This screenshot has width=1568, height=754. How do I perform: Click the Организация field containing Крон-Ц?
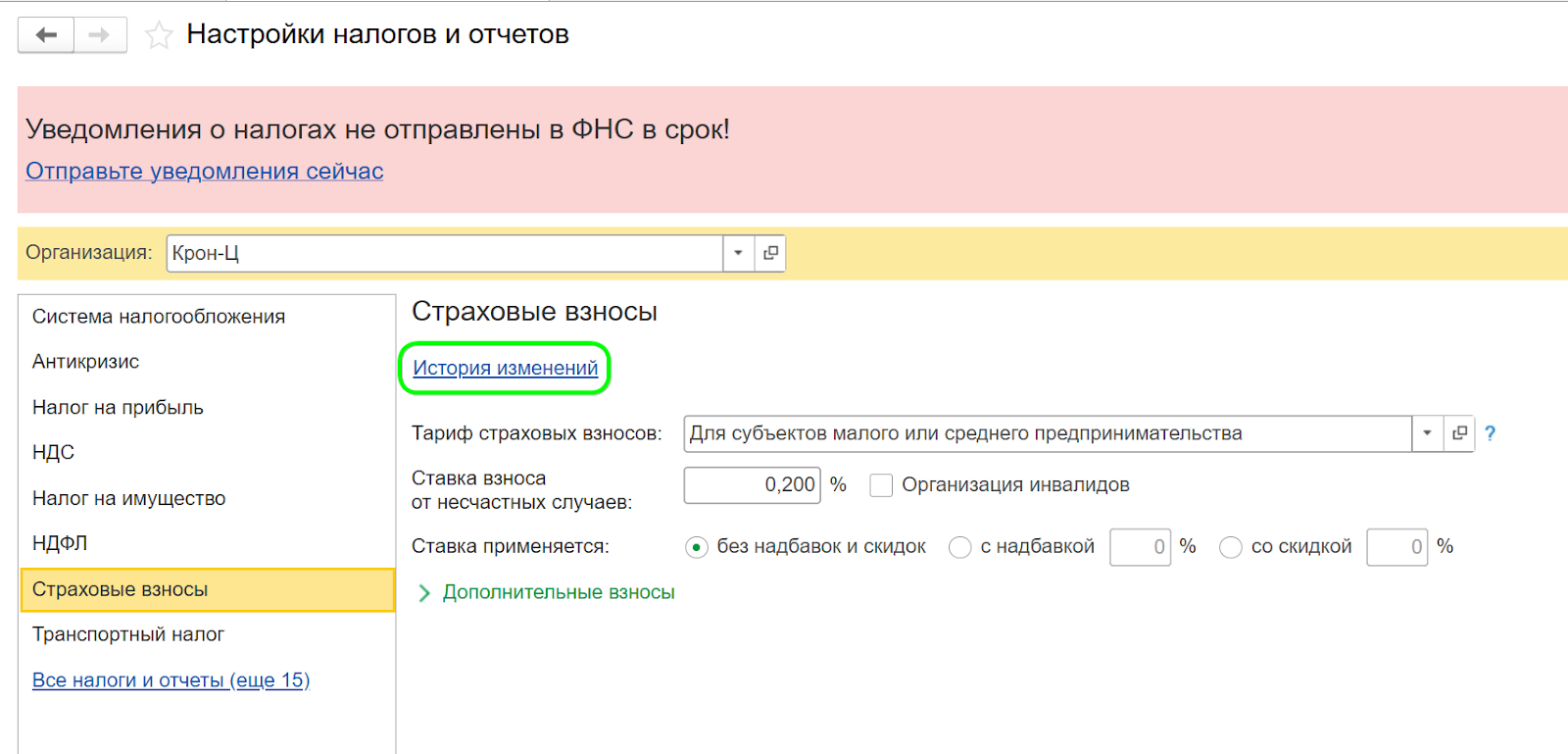445,253
